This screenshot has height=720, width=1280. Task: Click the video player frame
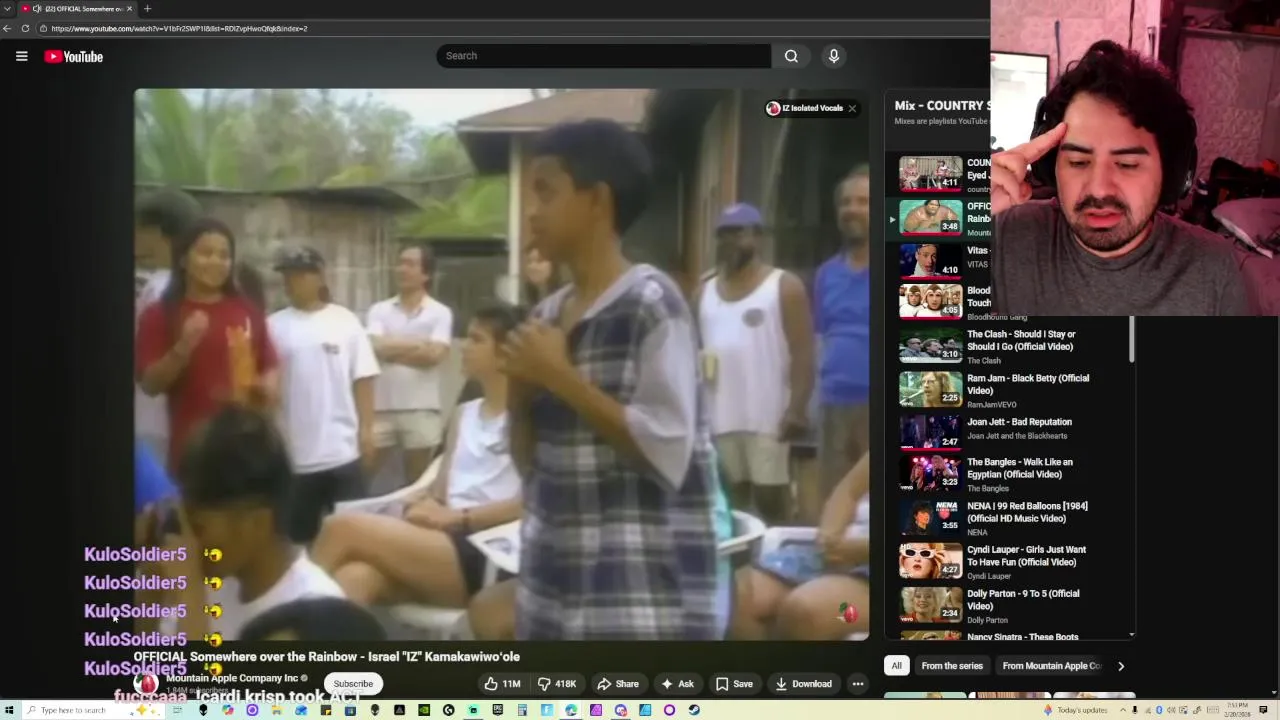(x=501, y=364)
